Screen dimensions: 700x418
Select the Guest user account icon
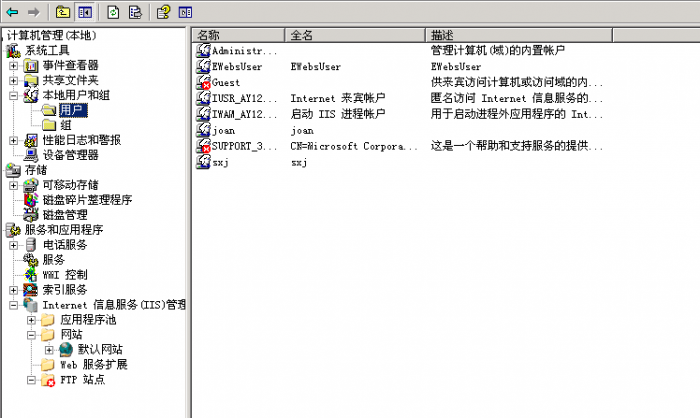[203, 82]
